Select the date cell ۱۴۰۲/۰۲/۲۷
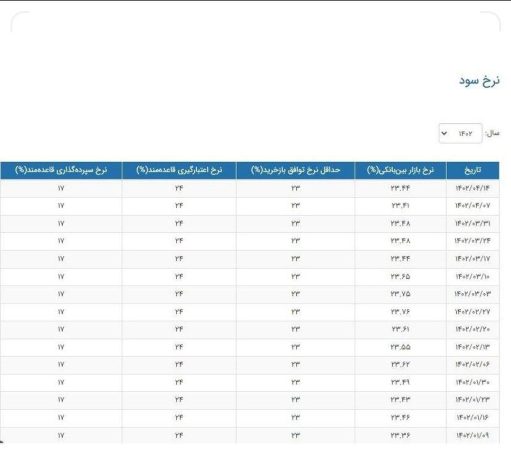The image size is (511, 450). tap(473, 312)
